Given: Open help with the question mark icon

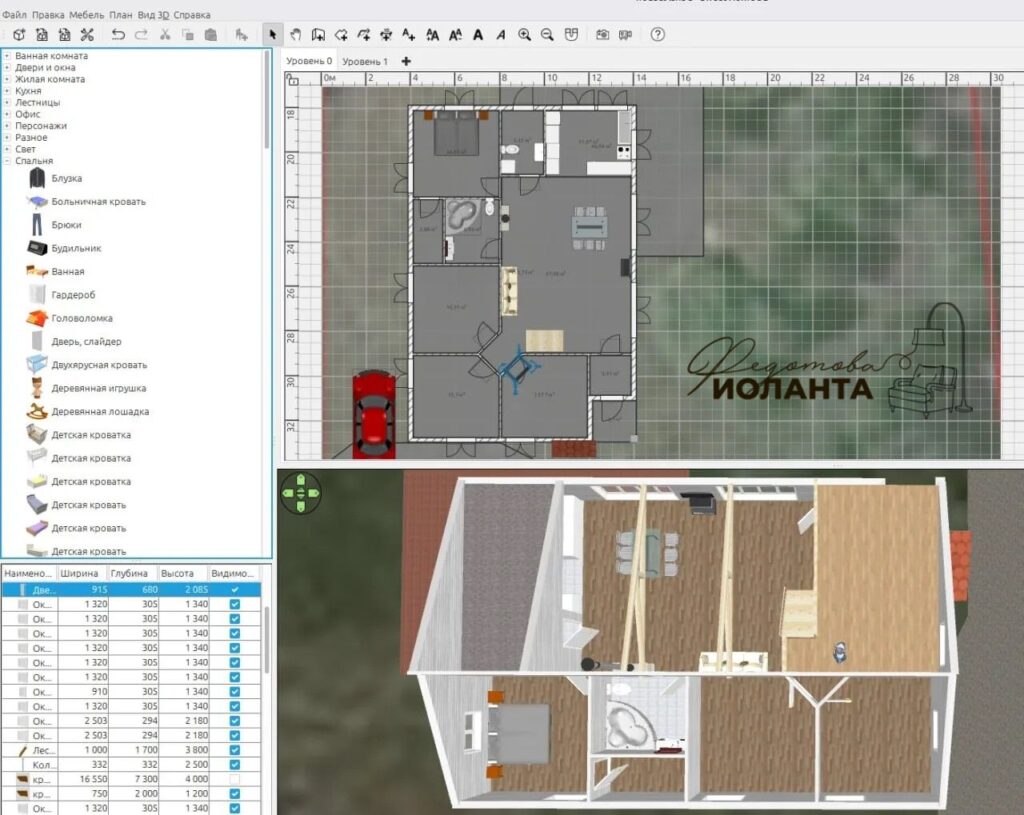Looking at the screenshot, I should tap(658, 35).
